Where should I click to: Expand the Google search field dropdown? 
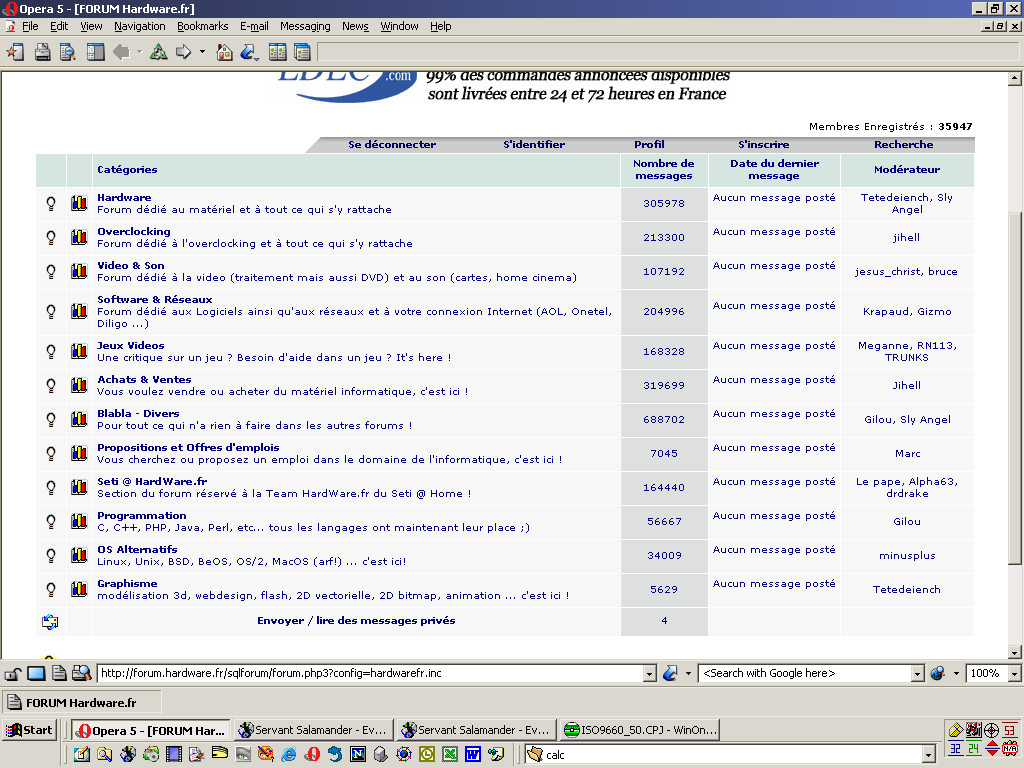(x=917, y=674)
